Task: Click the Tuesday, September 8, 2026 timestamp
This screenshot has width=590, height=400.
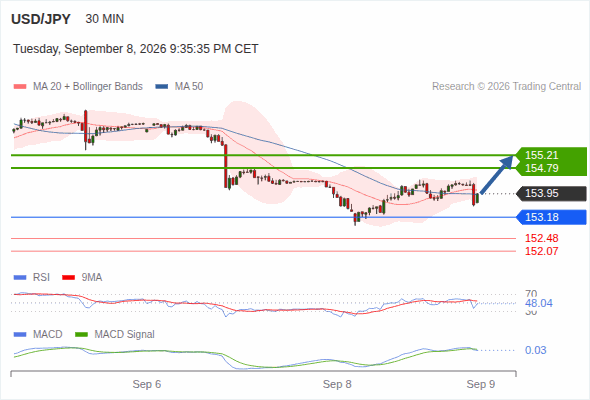Action: tap(135, 49)
